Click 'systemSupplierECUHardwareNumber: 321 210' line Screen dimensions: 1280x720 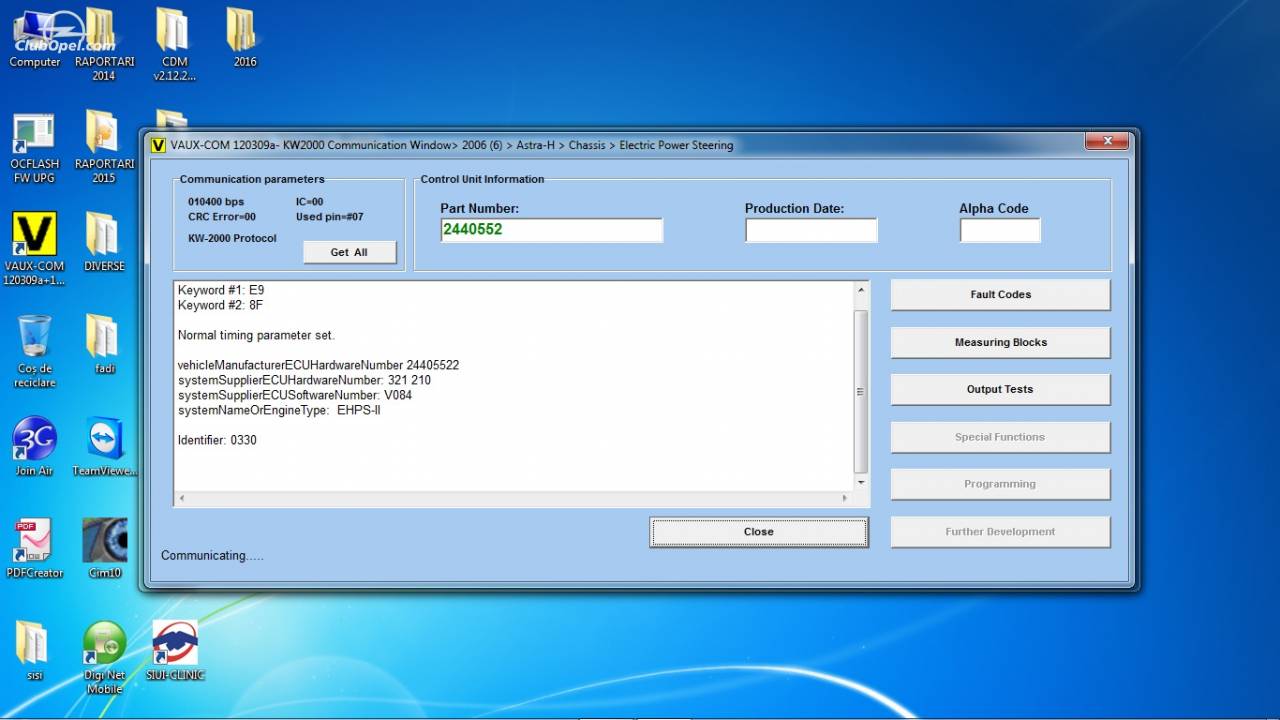304,380
